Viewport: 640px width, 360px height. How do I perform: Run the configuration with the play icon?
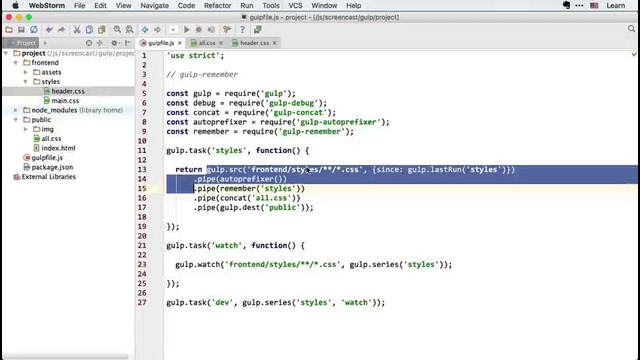(x=187, y=29)
